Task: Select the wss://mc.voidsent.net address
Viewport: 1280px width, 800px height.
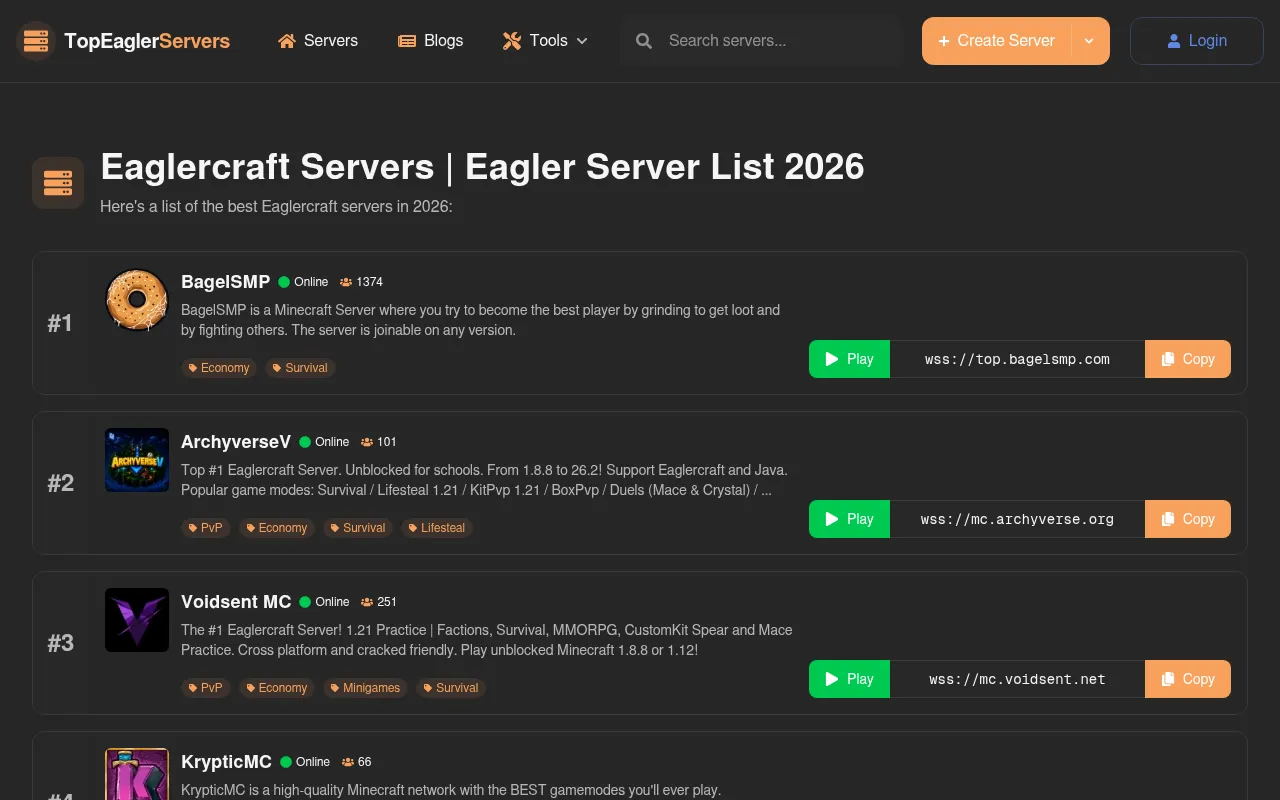Action: (1017, 679)
